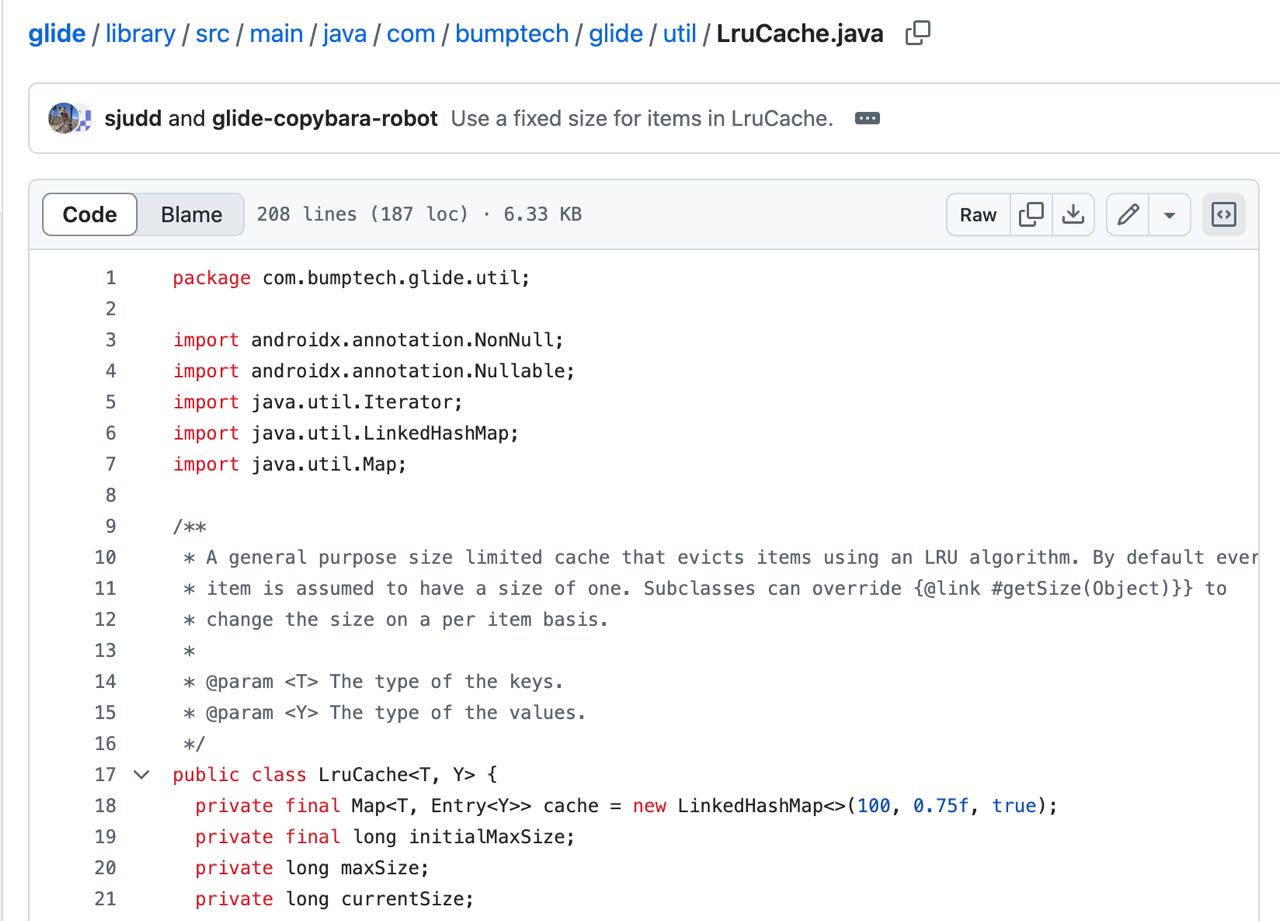The height and width of the screenshot is (921, 1280).
Task: Go to the glide repository root
Action: (x=57, y=34)
